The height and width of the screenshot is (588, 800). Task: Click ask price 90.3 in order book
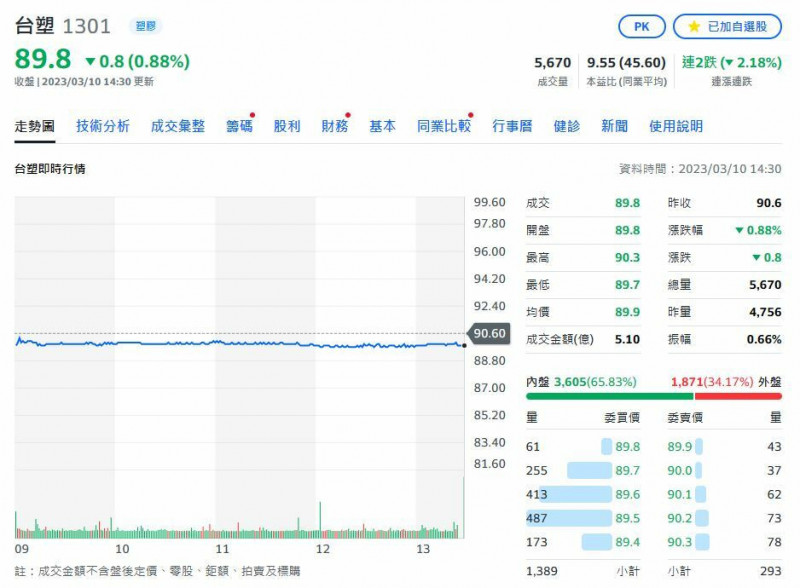(x=680, y=542)
